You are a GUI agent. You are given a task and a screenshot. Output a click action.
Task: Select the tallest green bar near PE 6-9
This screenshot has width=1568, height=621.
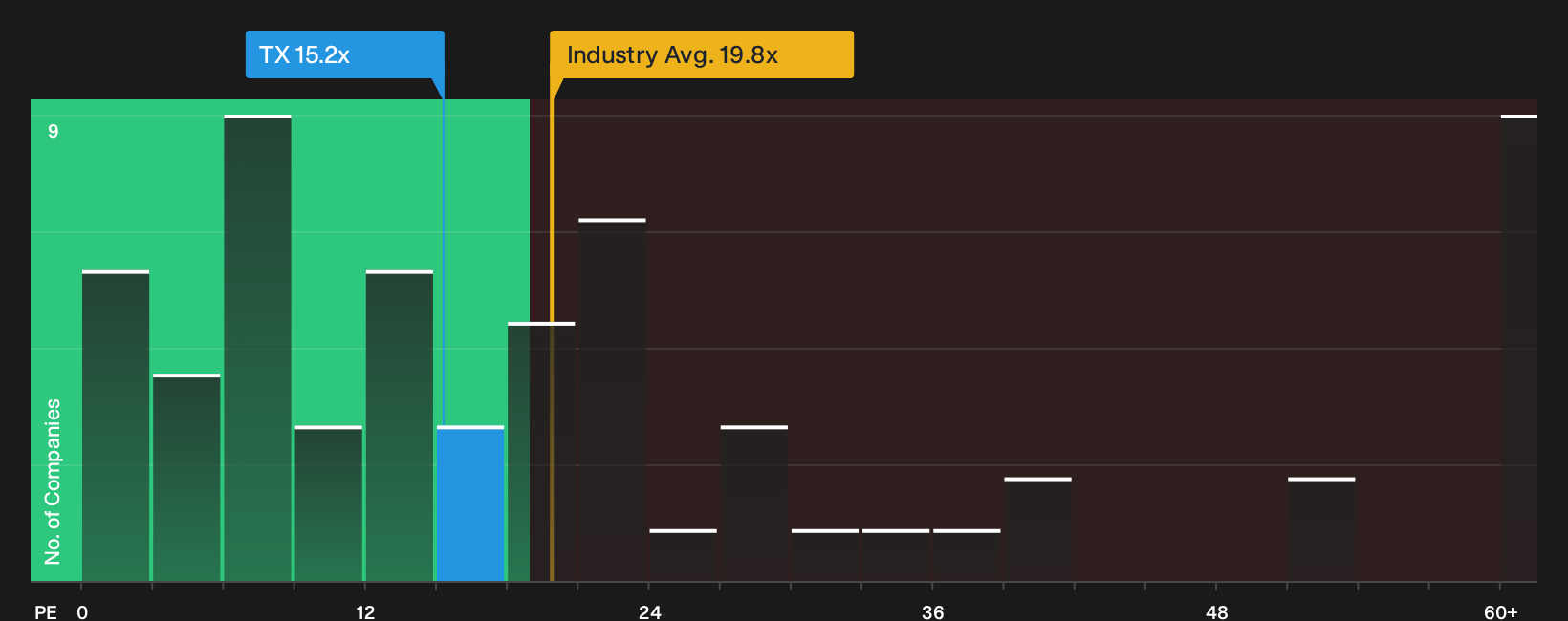click(257, 348)
